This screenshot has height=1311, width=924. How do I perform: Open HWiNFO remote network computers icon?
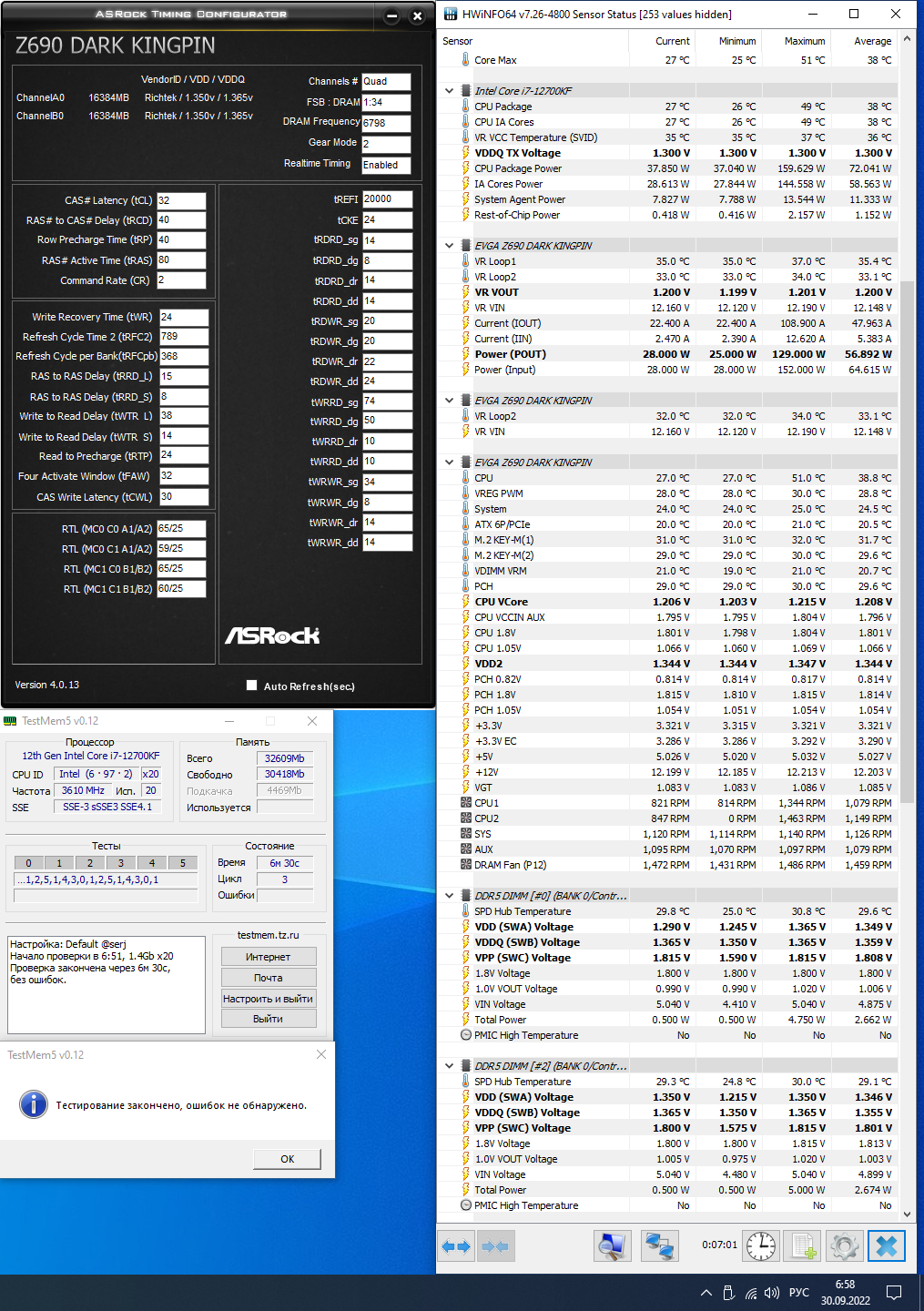pyautogui.click(x=659, y=1246)
